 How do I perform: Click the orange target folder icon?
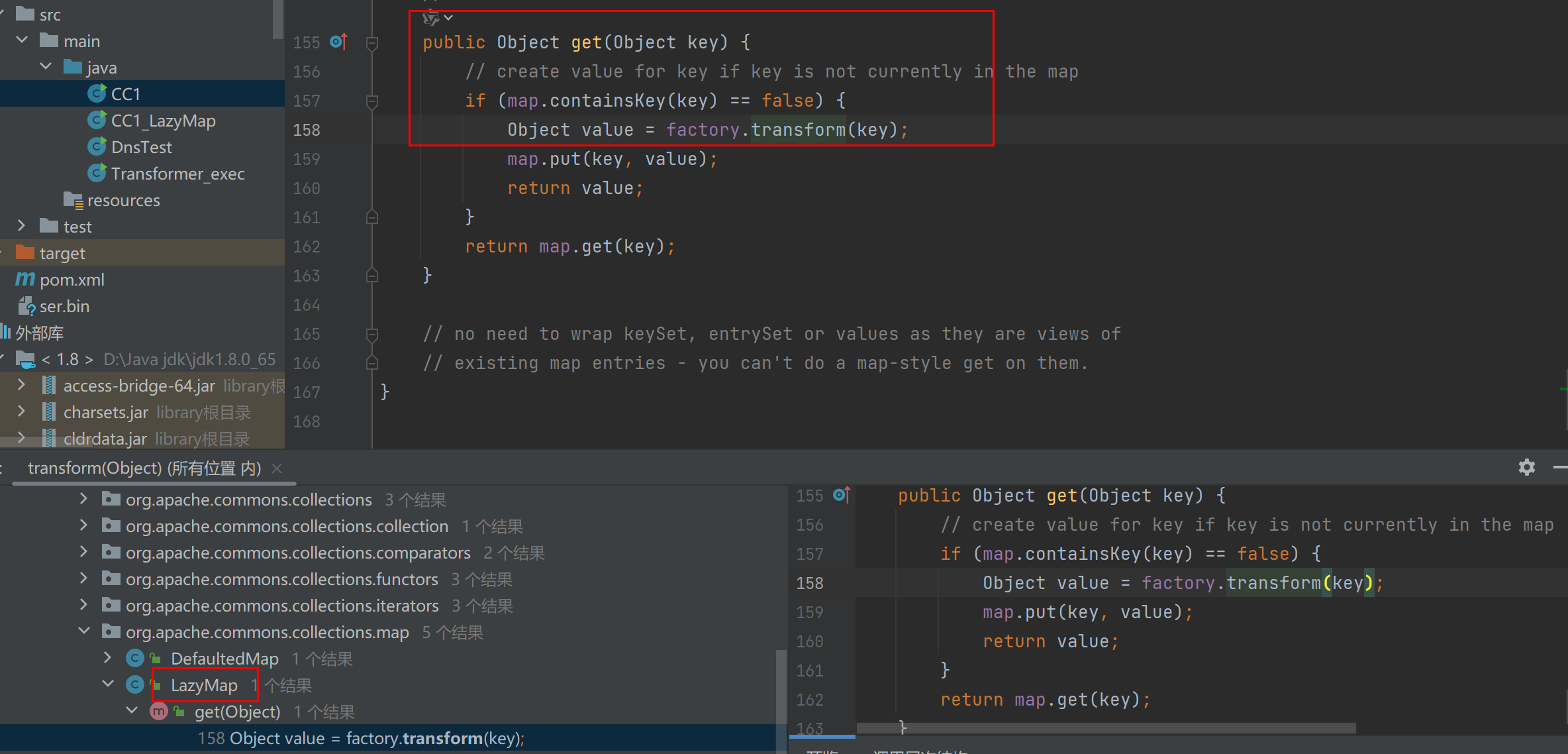coord(25,252)
